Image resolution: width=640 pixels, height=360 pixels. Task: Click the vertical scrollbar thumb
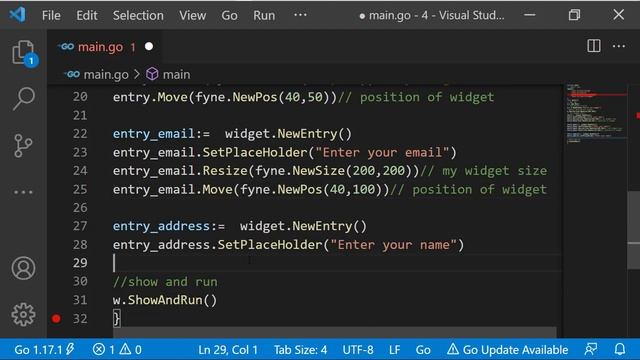coord(633,229)
